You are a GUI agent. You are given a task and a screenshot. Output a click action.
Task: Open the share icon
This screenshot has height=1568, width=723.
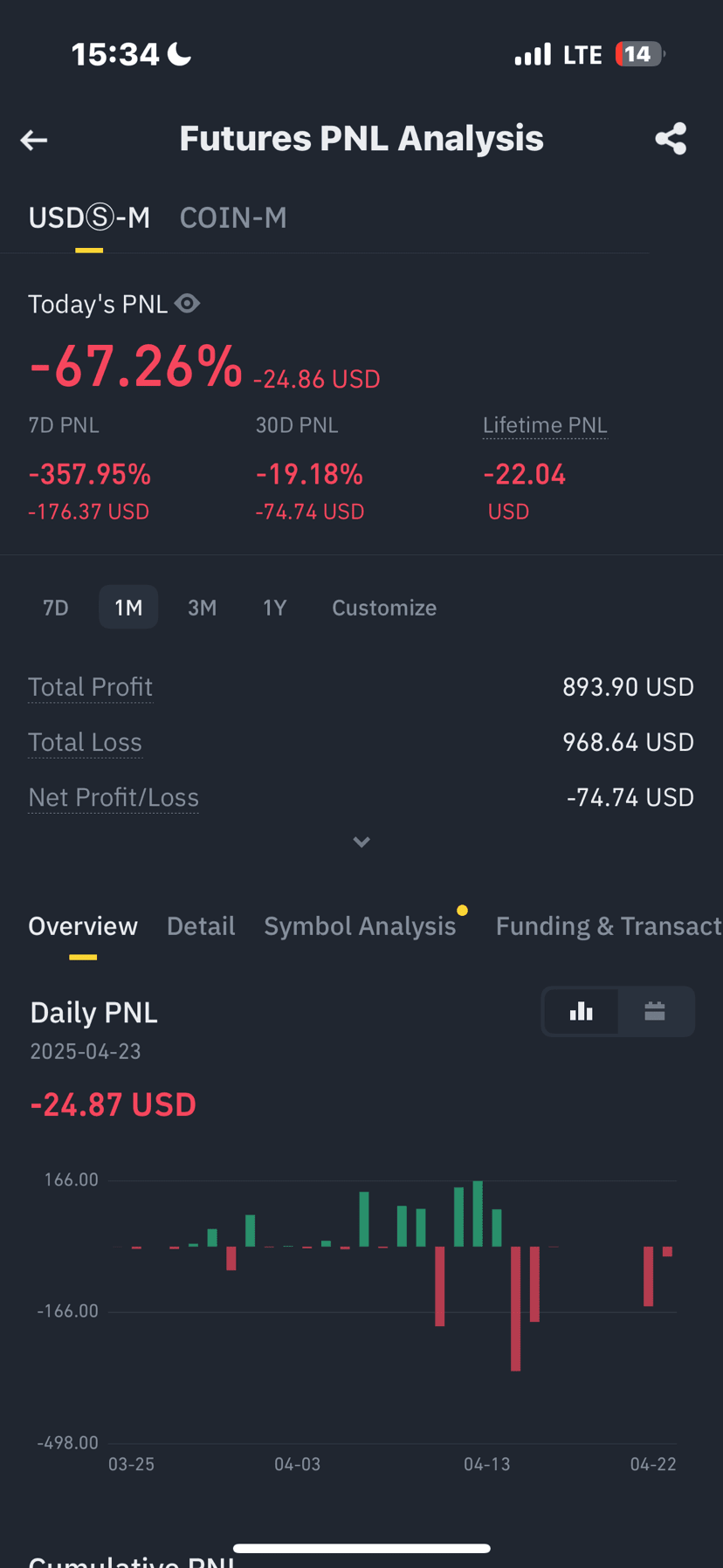coord(671,139)
